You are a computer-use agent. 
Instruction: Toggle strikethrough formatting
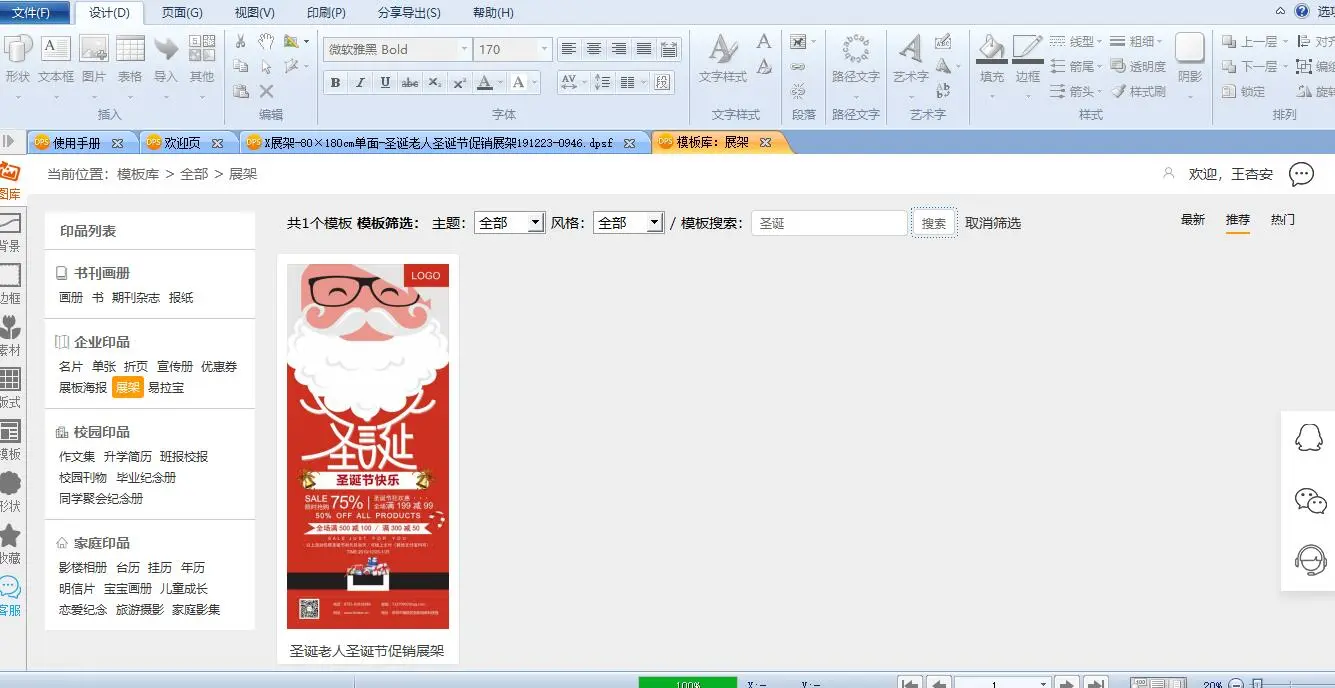(409, 83)
